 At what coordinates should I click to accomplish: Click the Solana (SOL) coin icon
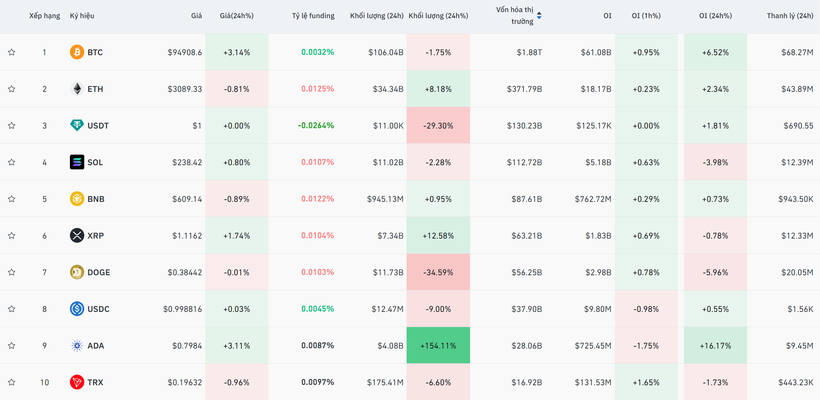(x=77, y=162)
